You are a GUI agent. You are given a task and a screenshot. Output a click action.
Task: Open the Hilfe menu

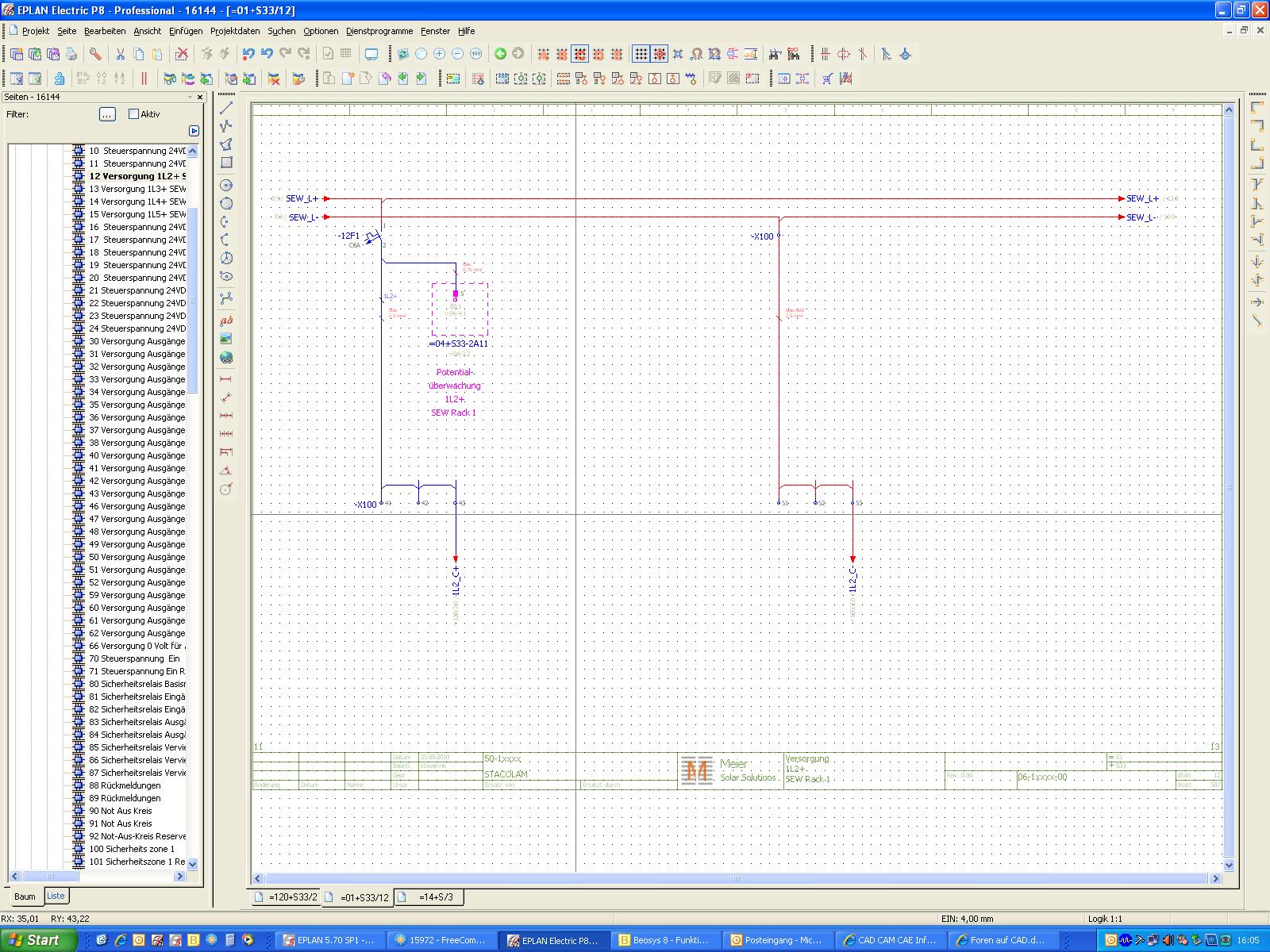[x=467, y=31]
